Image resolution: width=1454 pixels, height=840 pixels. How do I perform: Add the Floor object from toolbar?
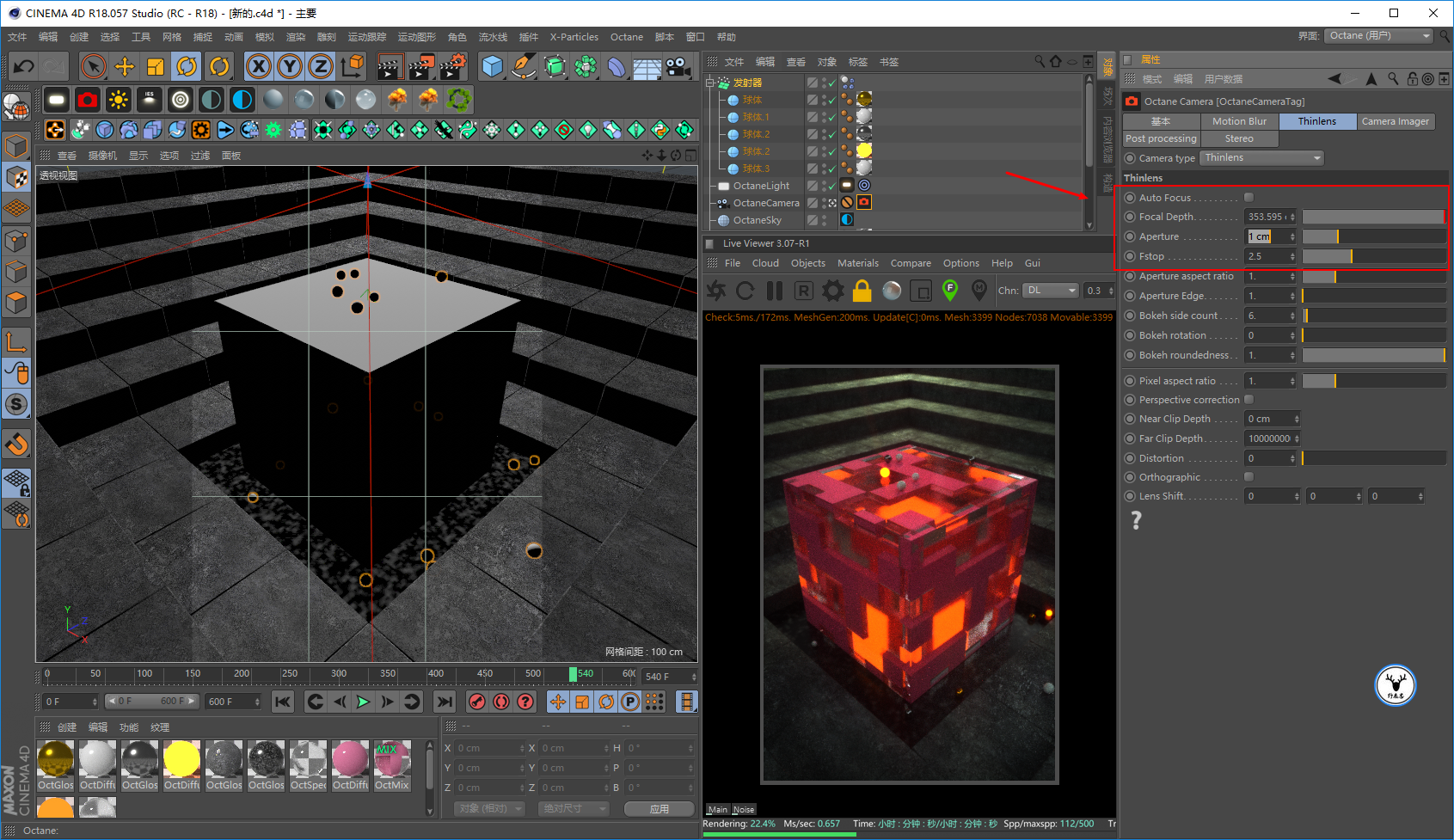click(647, 66)
